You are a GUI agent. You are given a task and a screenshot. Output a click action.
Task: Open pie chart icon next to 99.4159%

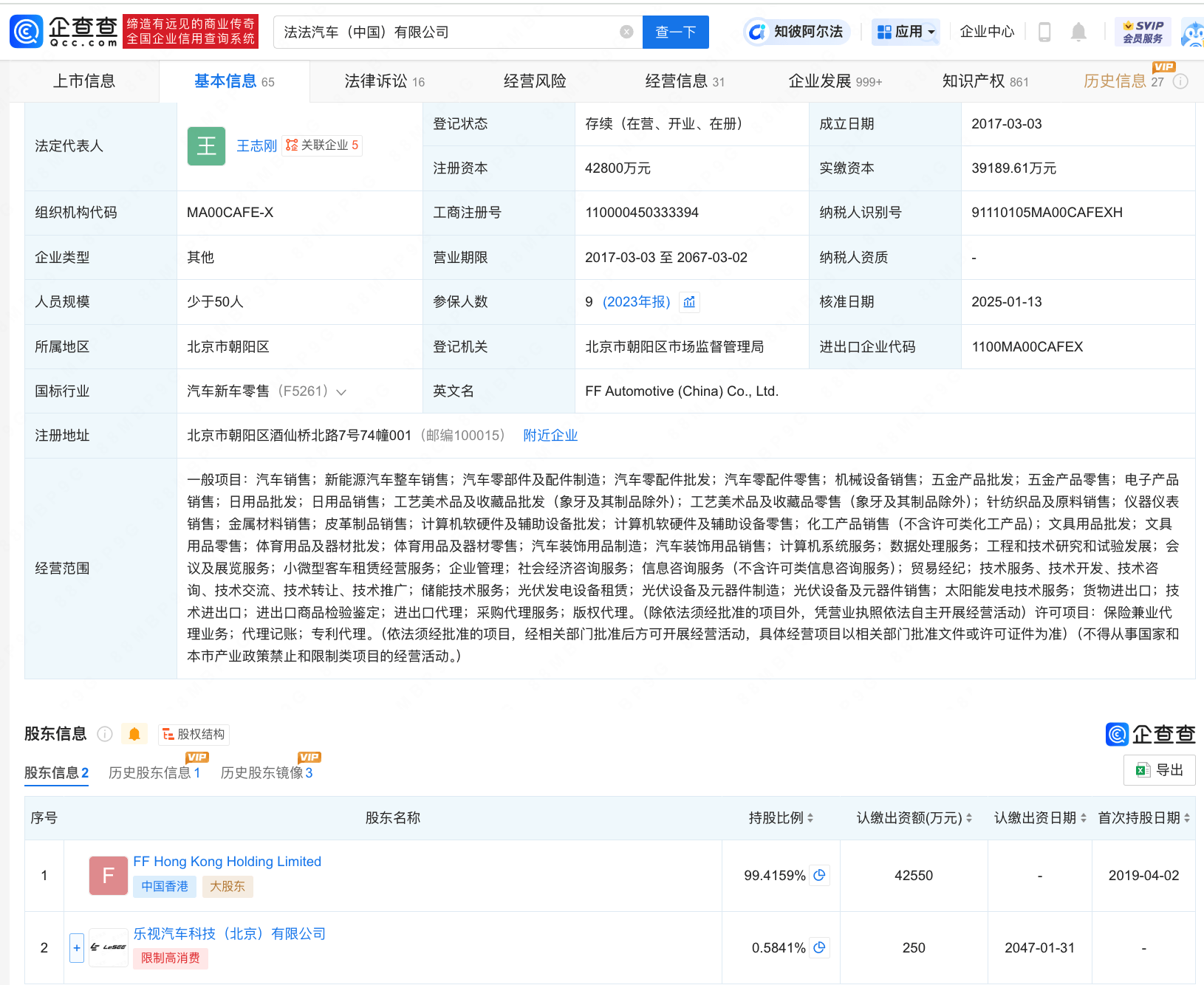click(819, 875)
